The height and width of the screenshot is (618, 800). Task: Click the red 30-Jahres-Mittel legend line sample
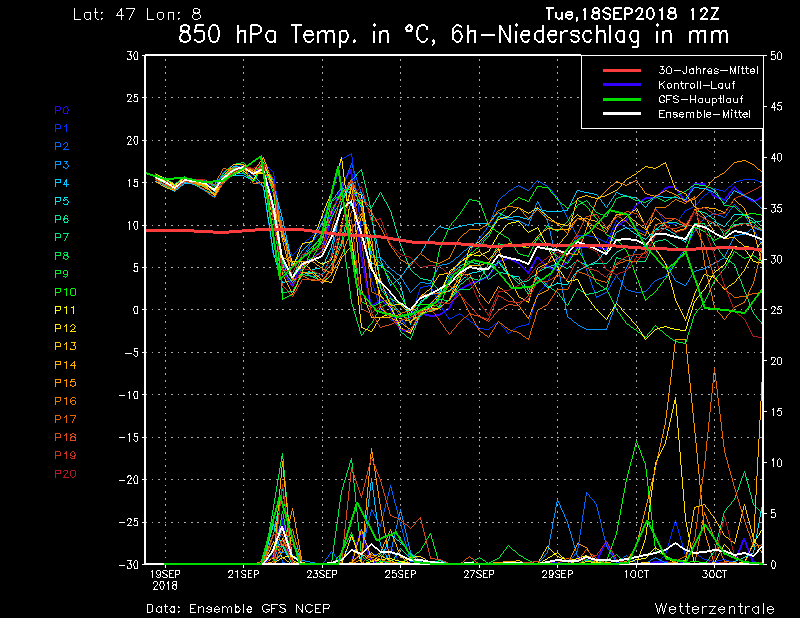coord(621,70)
